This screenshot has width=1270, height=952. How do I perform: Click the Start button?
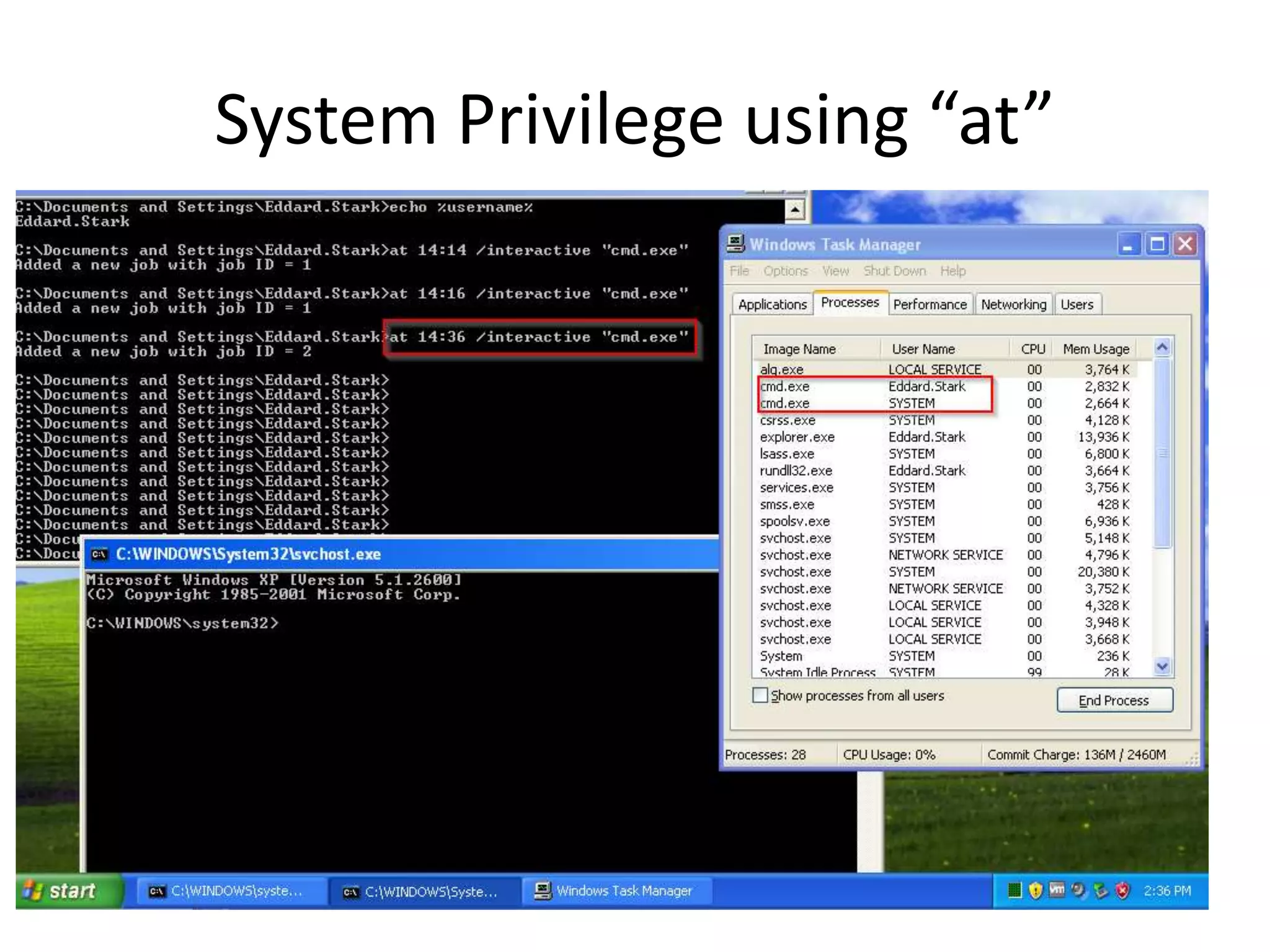click(x=68, y=891)
